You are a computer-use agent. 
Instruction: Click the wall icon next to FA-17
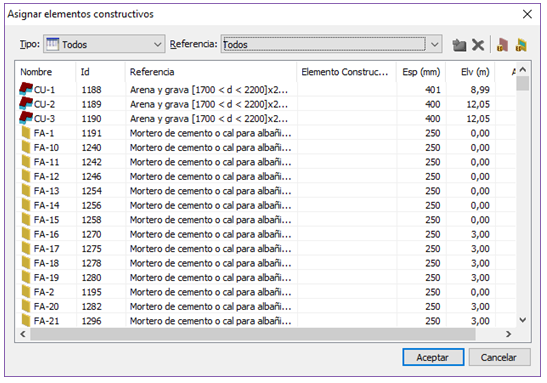[26, 248]
